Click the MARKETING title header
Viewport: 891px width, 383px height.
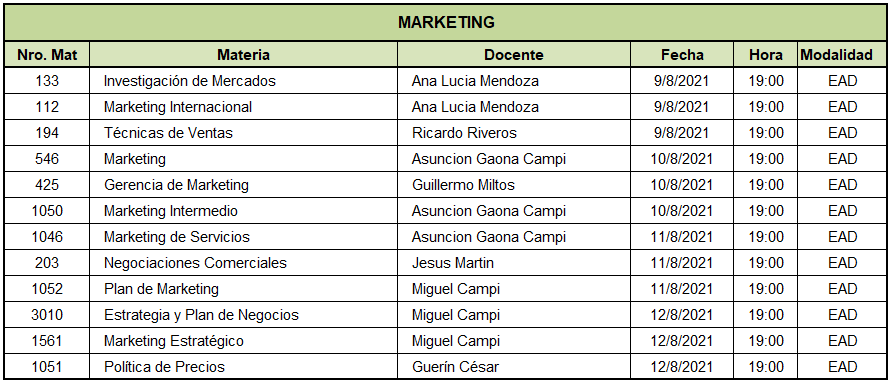click(x=446, y=22)
